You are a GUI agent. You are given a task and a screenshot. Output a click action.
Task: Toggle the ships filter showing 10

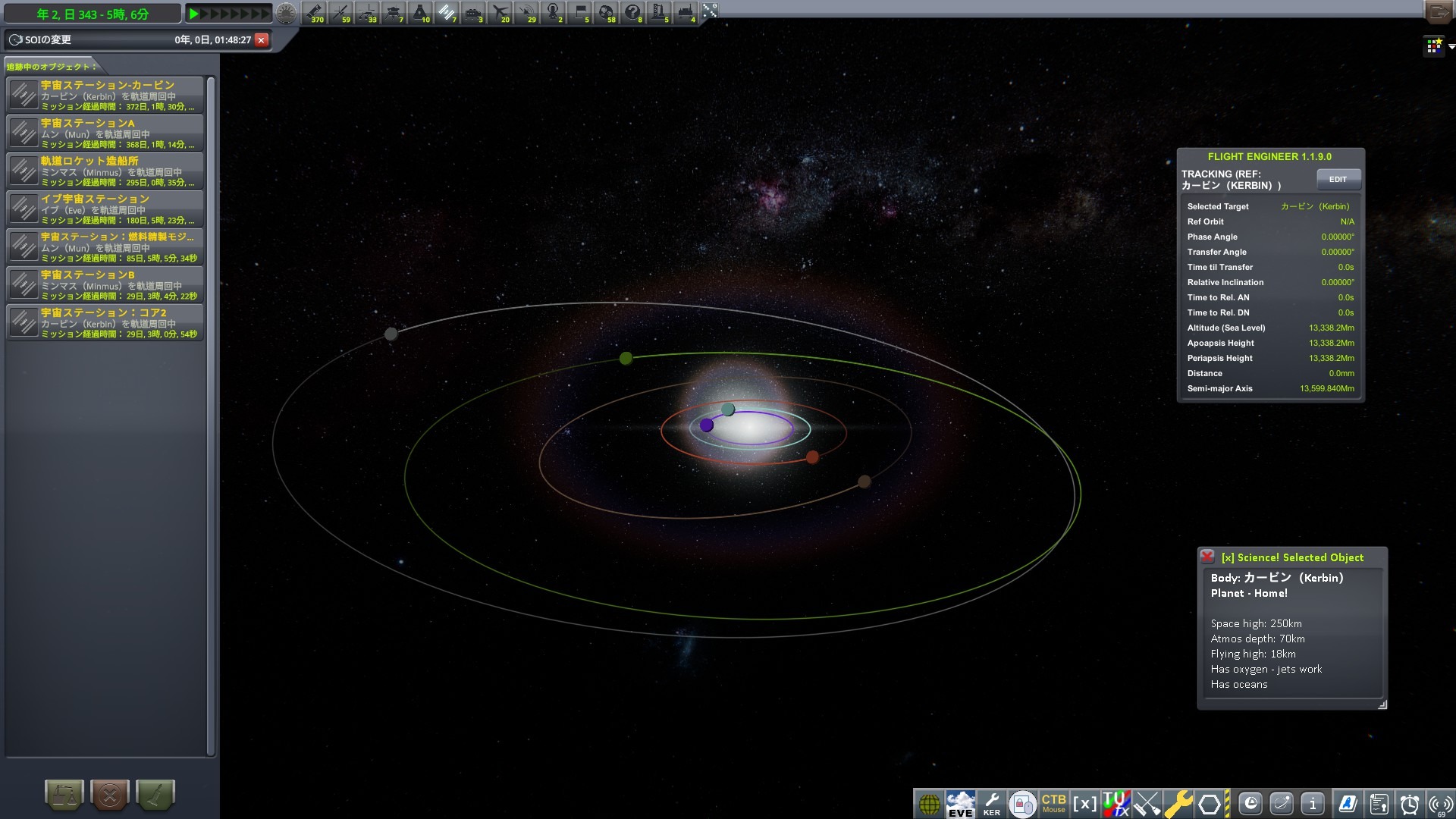(x=420, y=12)
